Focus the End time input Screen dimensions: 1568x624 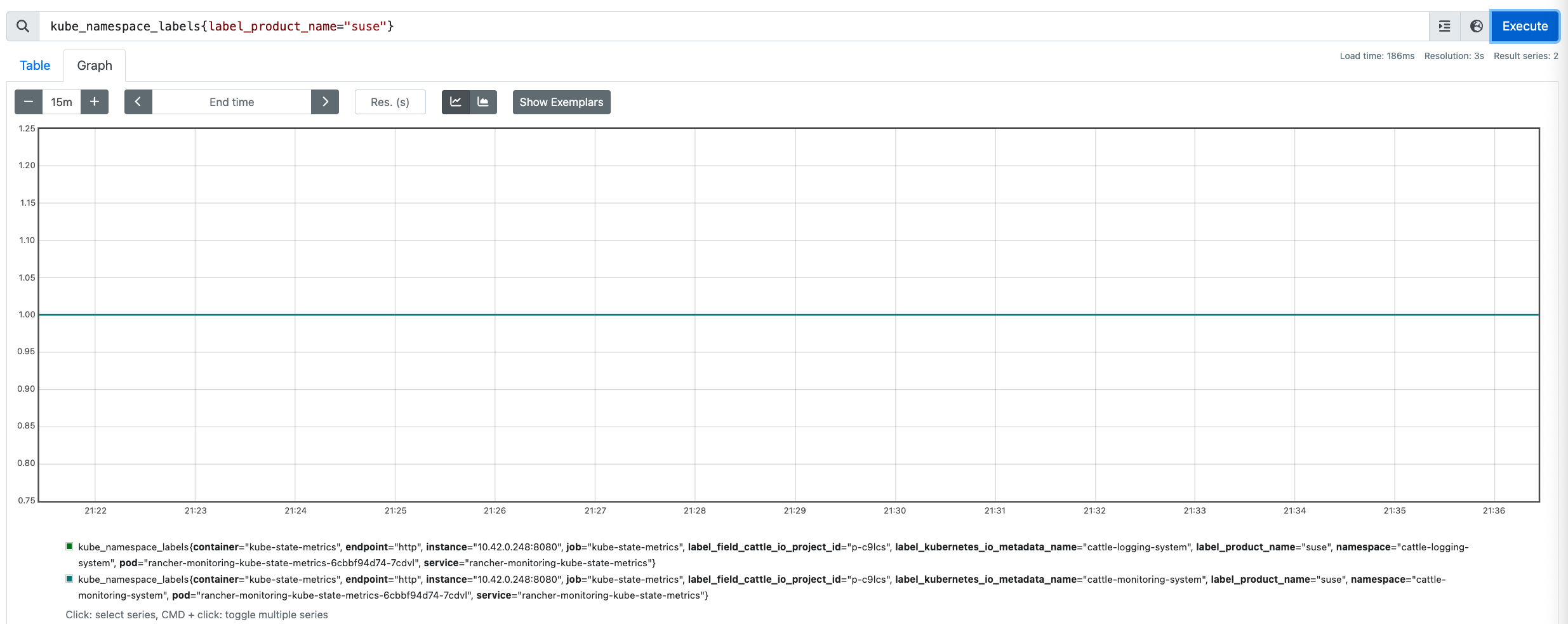coord(232,102)
